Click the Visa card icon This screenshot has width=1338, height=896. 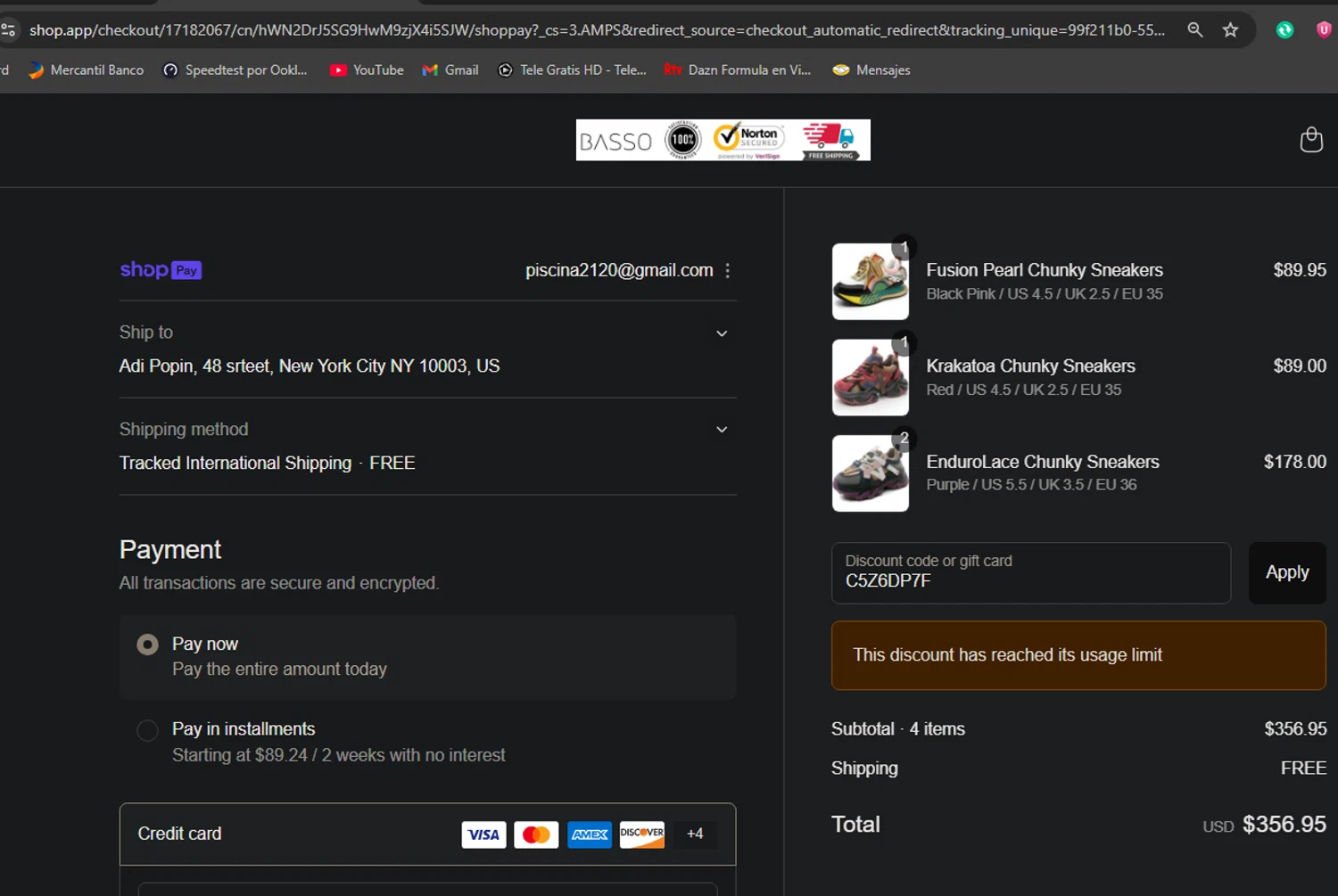click(483, 834)
